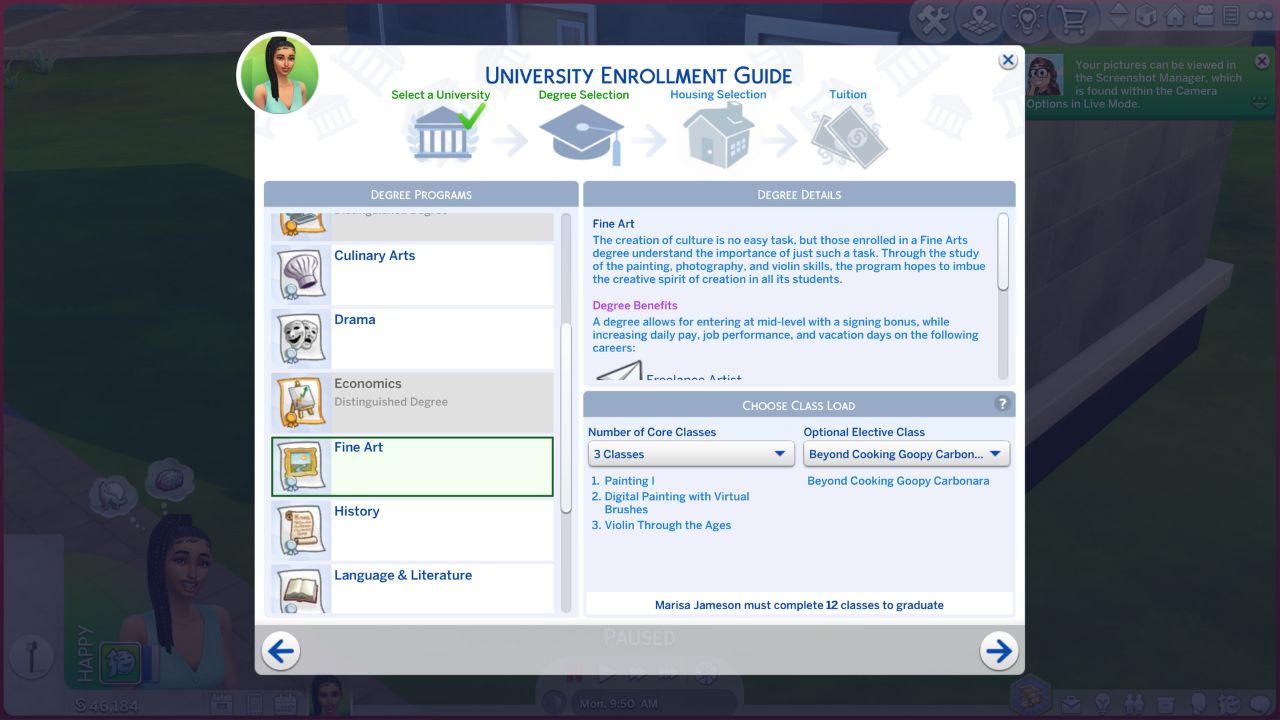Screen dimensions: 1280x720
Task: Open the Optional Elective Class dropdown
Action: tap(905, 453)
